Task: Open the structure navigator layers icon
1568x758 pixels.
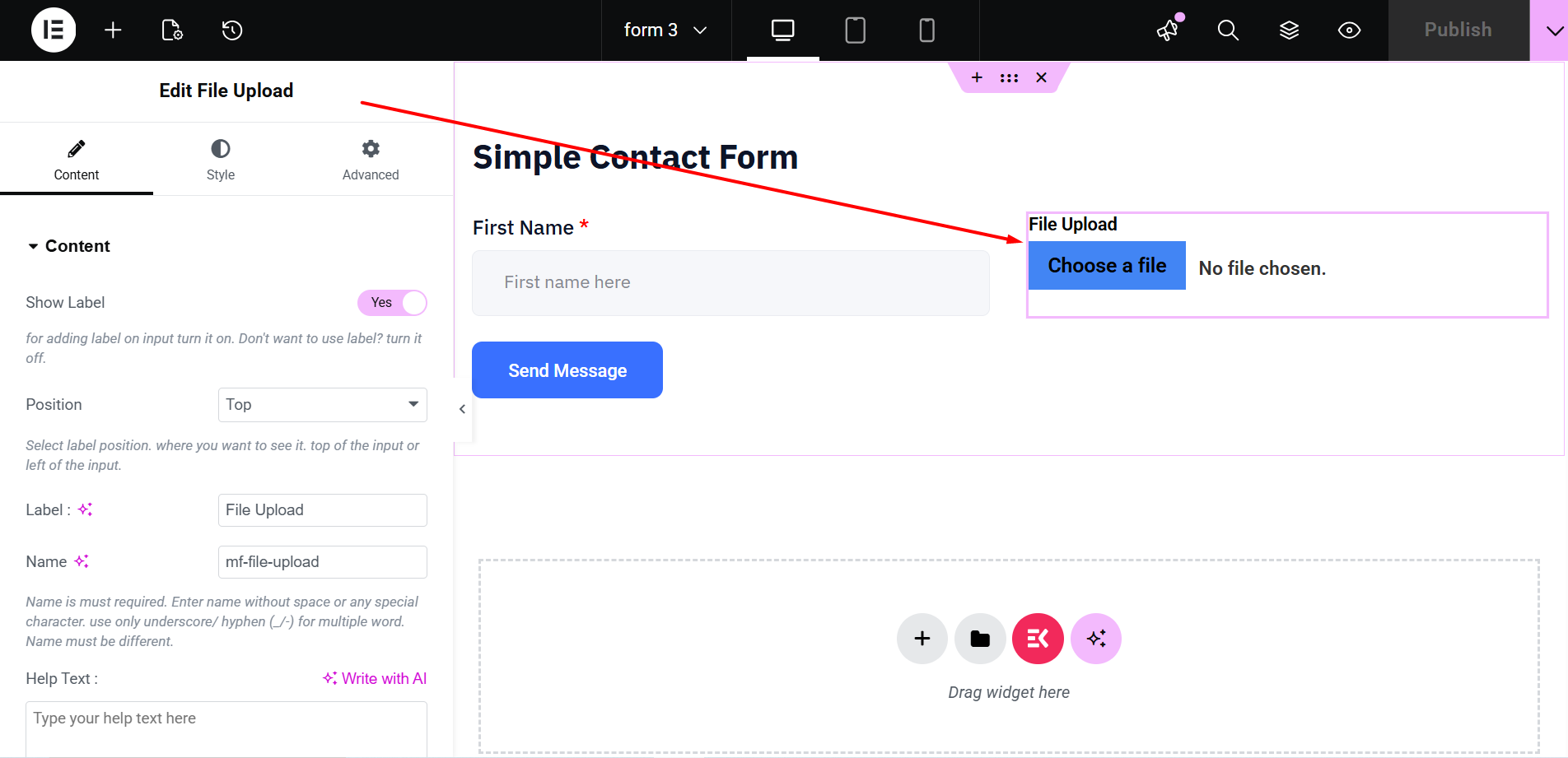Action: tap(1288, 30)
